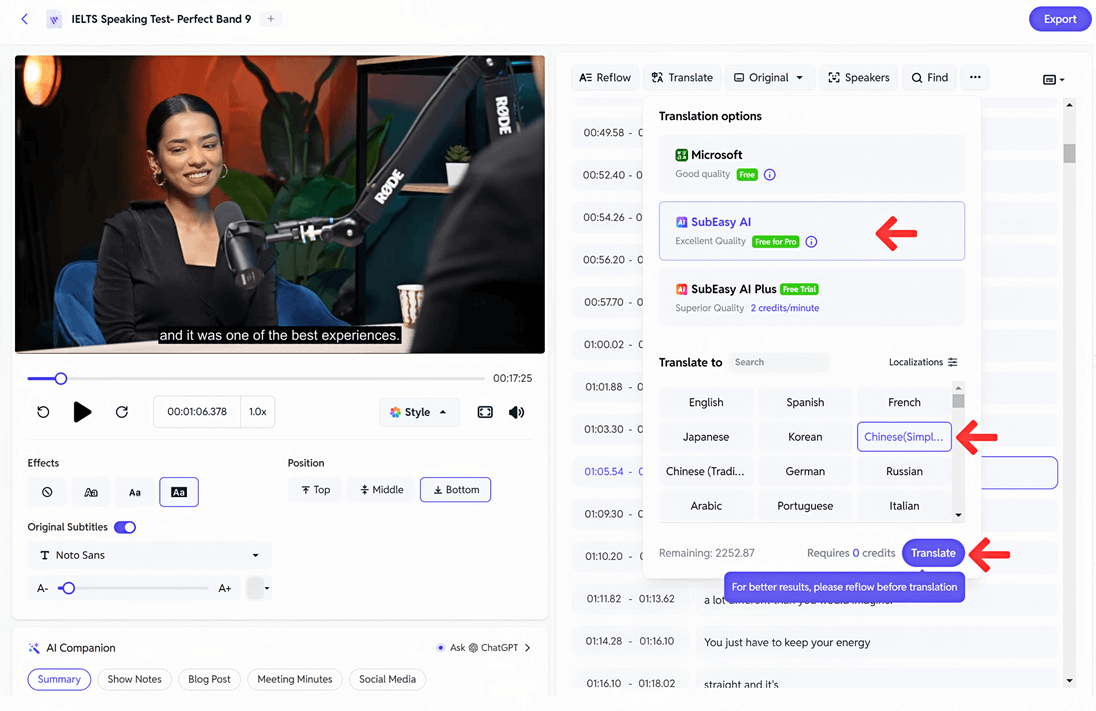
Task: Switch to the Blog Post tab
Action: [x=209, y=679]
